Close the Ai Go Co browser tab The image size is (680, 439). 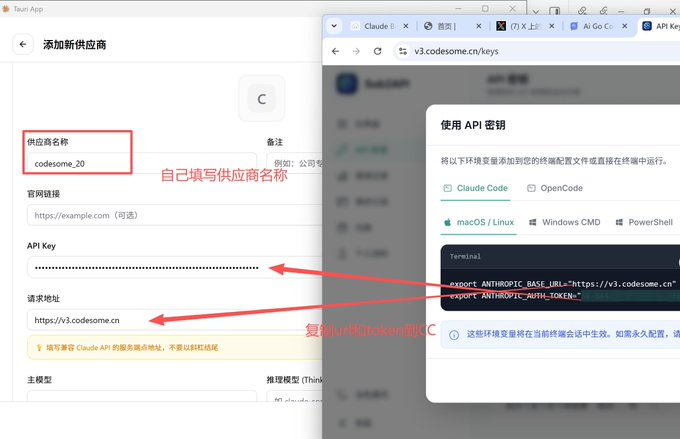[x=624, y=26]
